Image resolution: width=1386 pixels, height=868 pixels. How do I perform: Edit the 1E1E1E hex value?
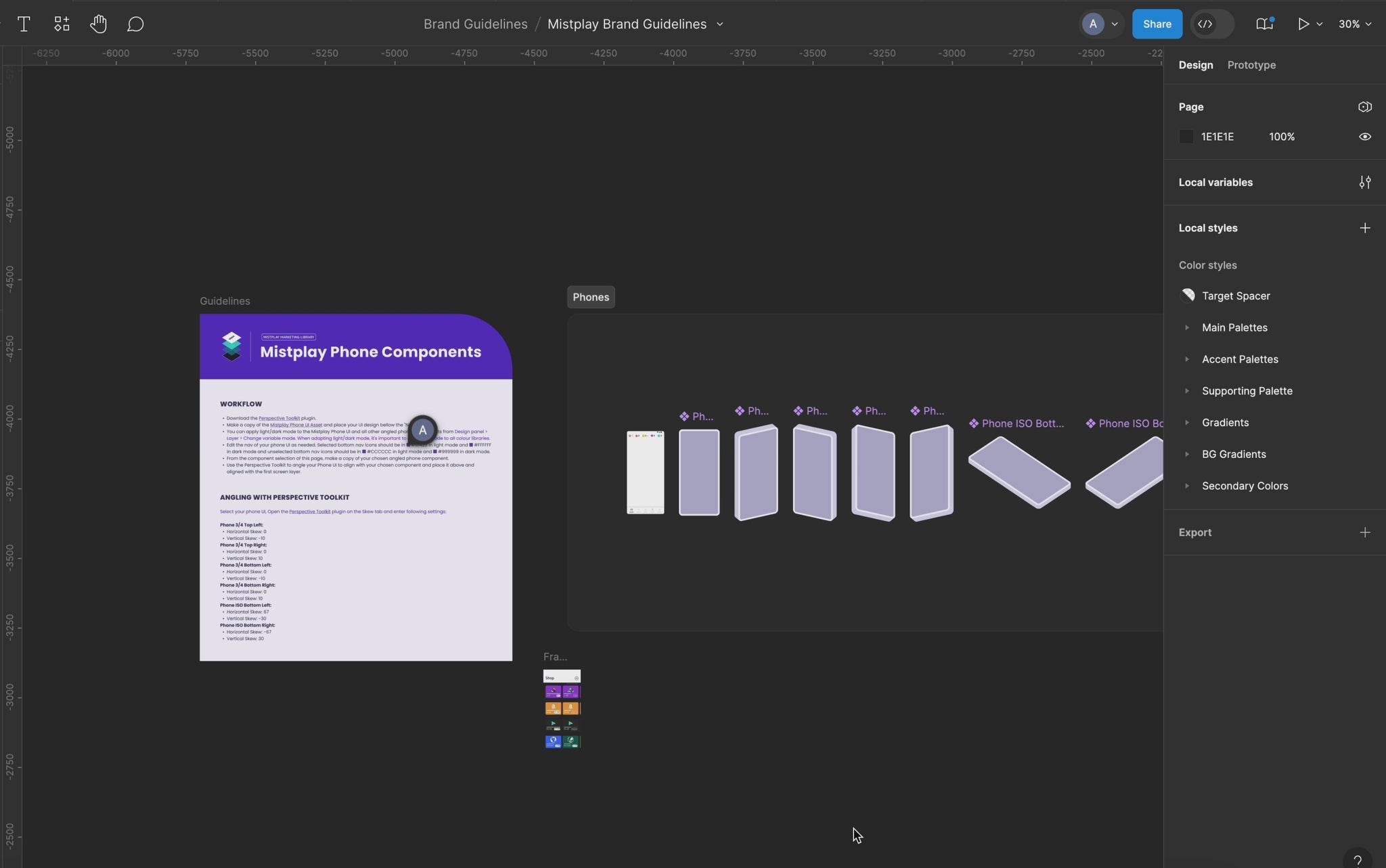[1217, 137]
